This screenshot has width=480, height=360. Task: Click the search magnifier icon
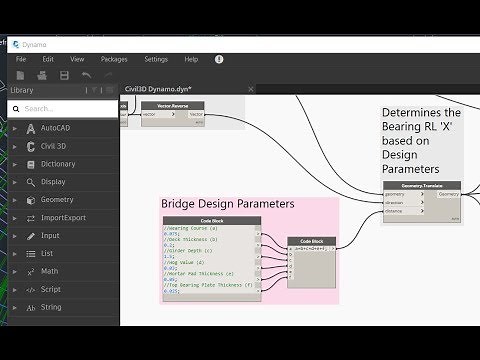pos(16,109)
